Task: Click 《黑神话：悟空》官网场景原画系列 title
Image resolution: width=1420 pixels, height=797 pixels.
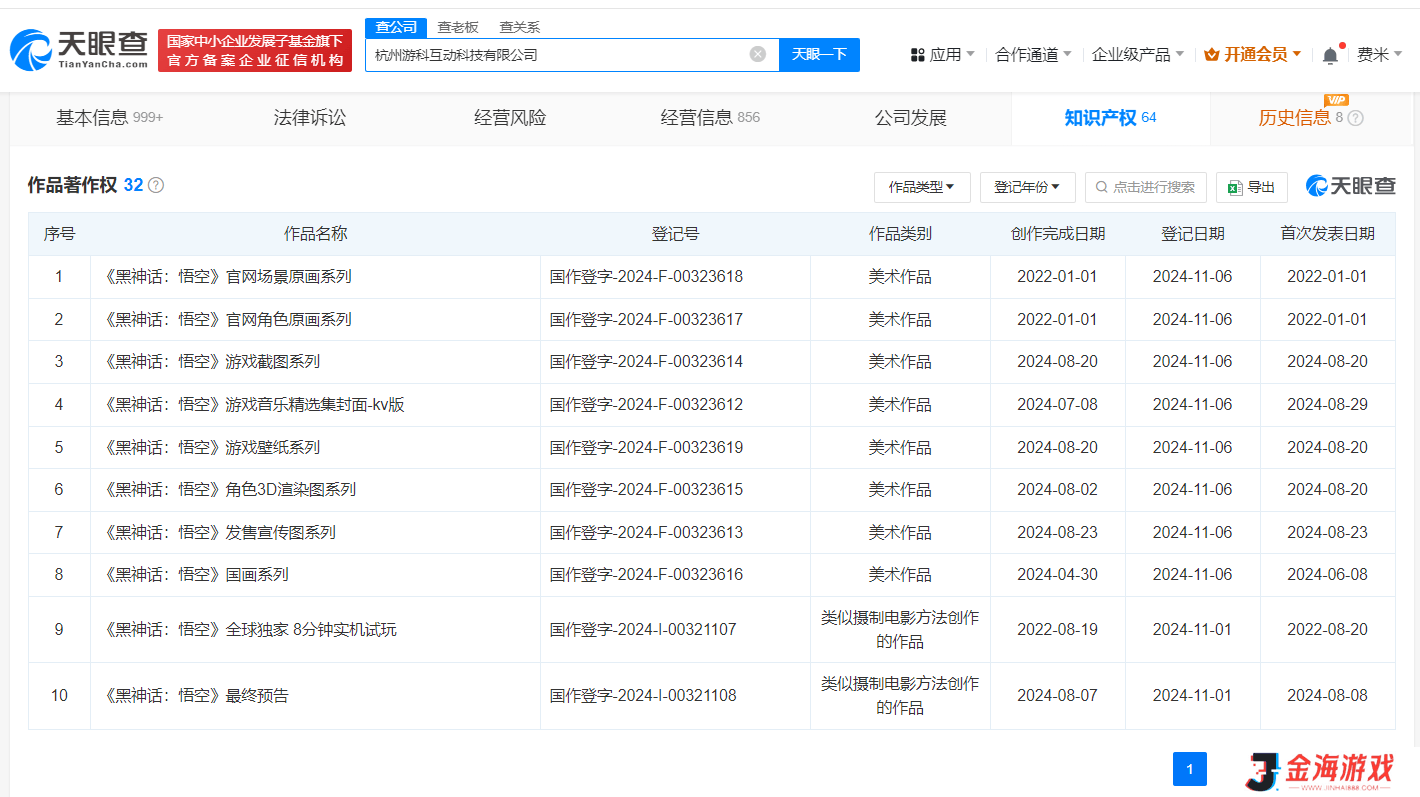Action: [226, 277]
